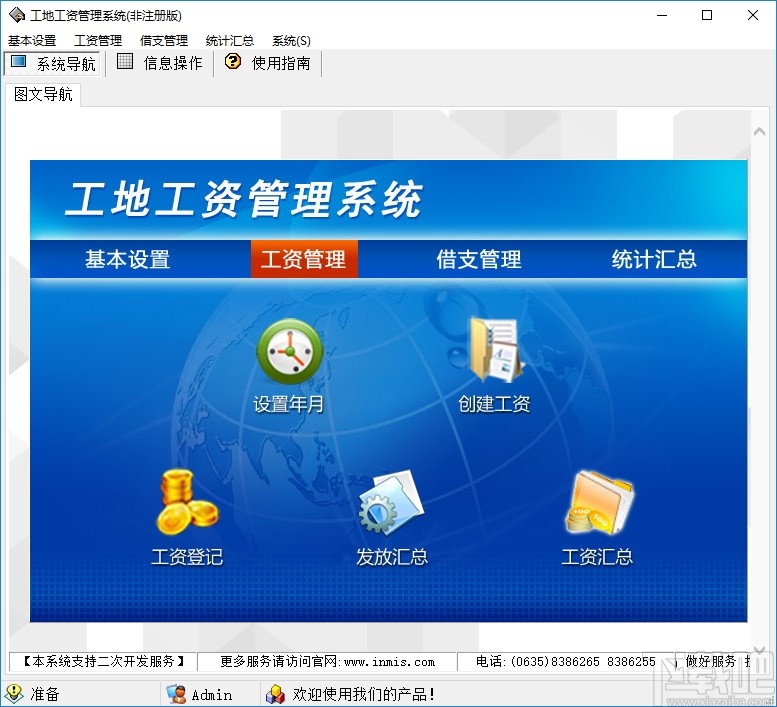Click the 准备 status text
777x707 pixels.
pyautogui.click(x=45, y=694)
